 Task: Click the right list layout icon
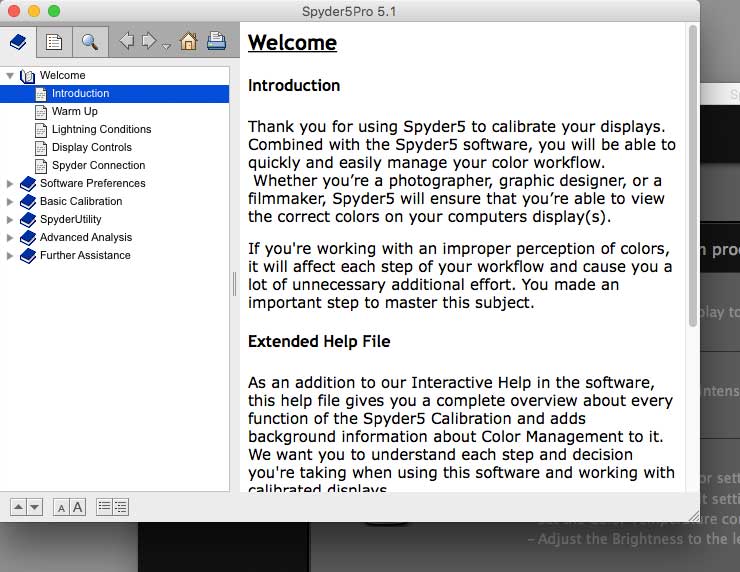pyautogui.click(x=121, y=507)
